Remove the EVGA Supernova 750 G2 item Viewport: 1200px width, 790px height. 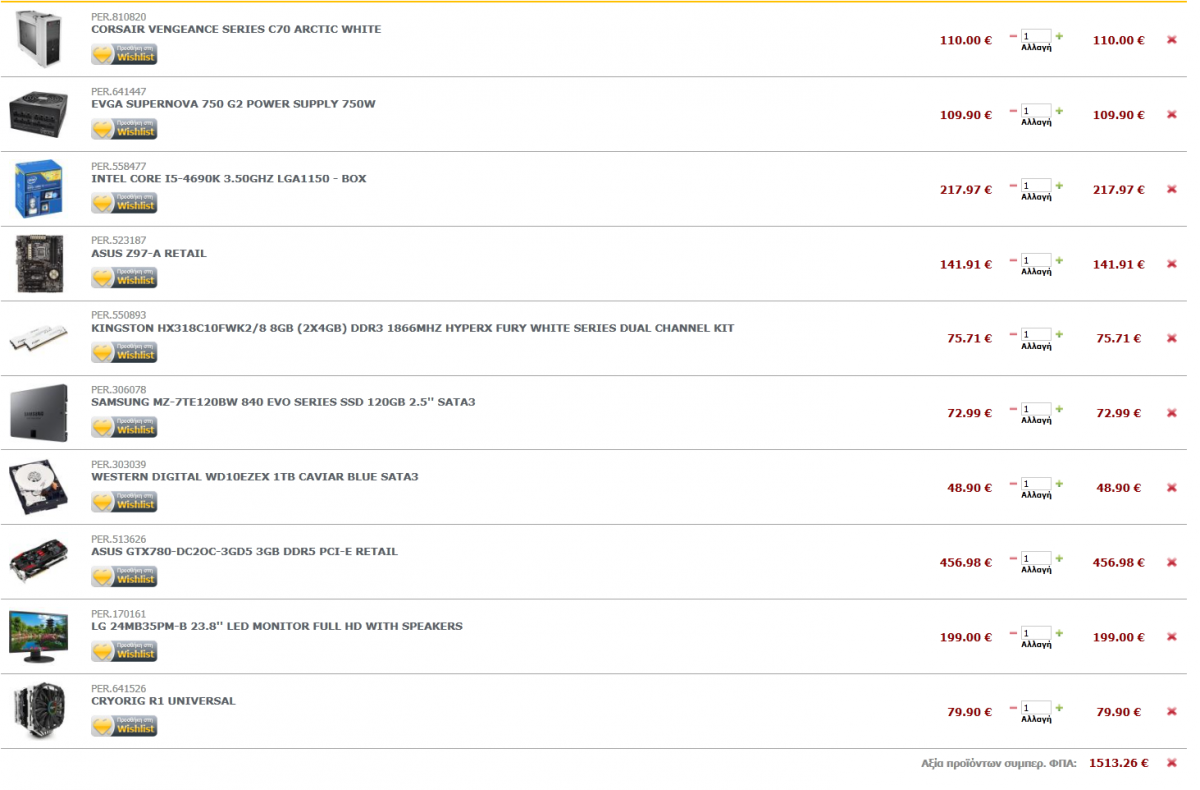point(1172,115)
